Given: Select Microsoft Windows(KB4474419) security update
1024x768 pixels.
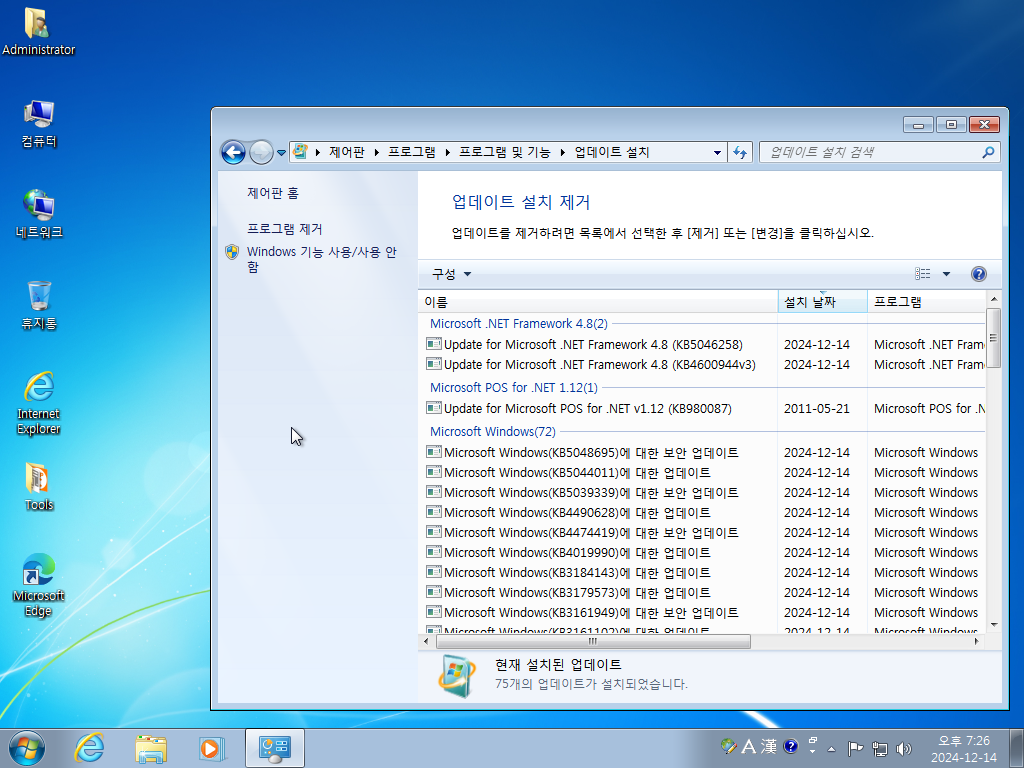Looking at the screenshot, I should [x=591, y=533].
